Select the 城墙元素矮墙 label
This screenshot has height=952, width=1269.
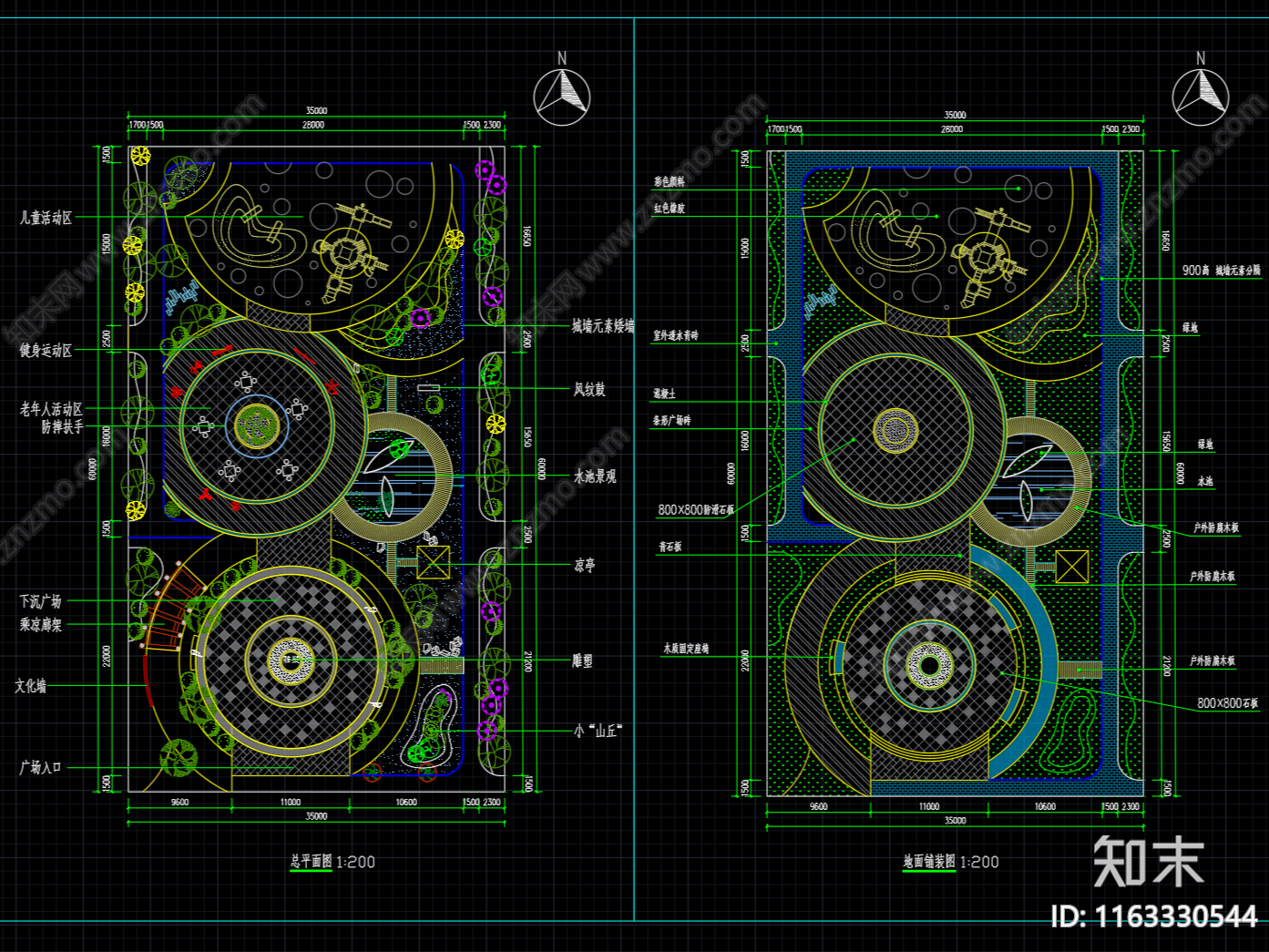coord(603,326)
